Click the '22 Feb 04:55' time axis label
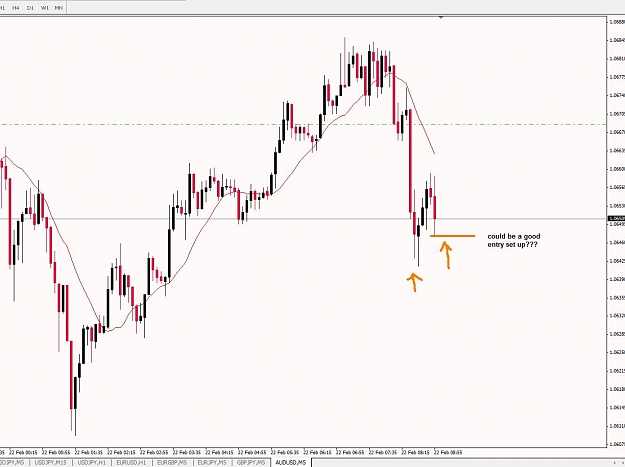The image size is (625, 467). tap(252, 453)
